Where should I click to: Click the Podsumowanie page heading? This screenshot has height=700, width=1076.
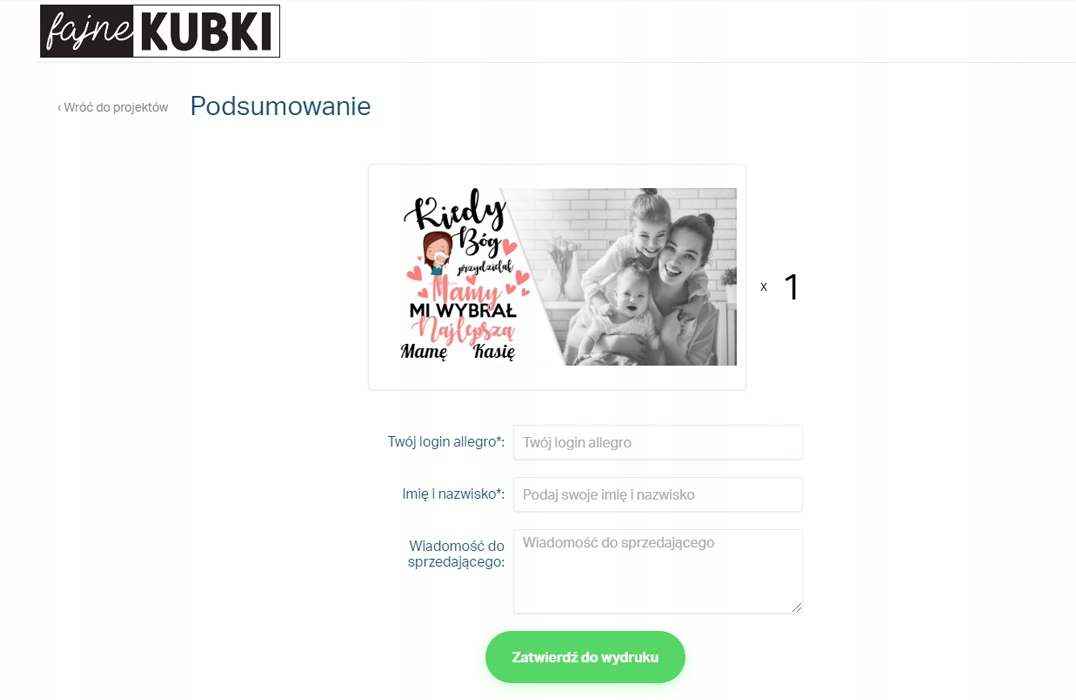280,106
